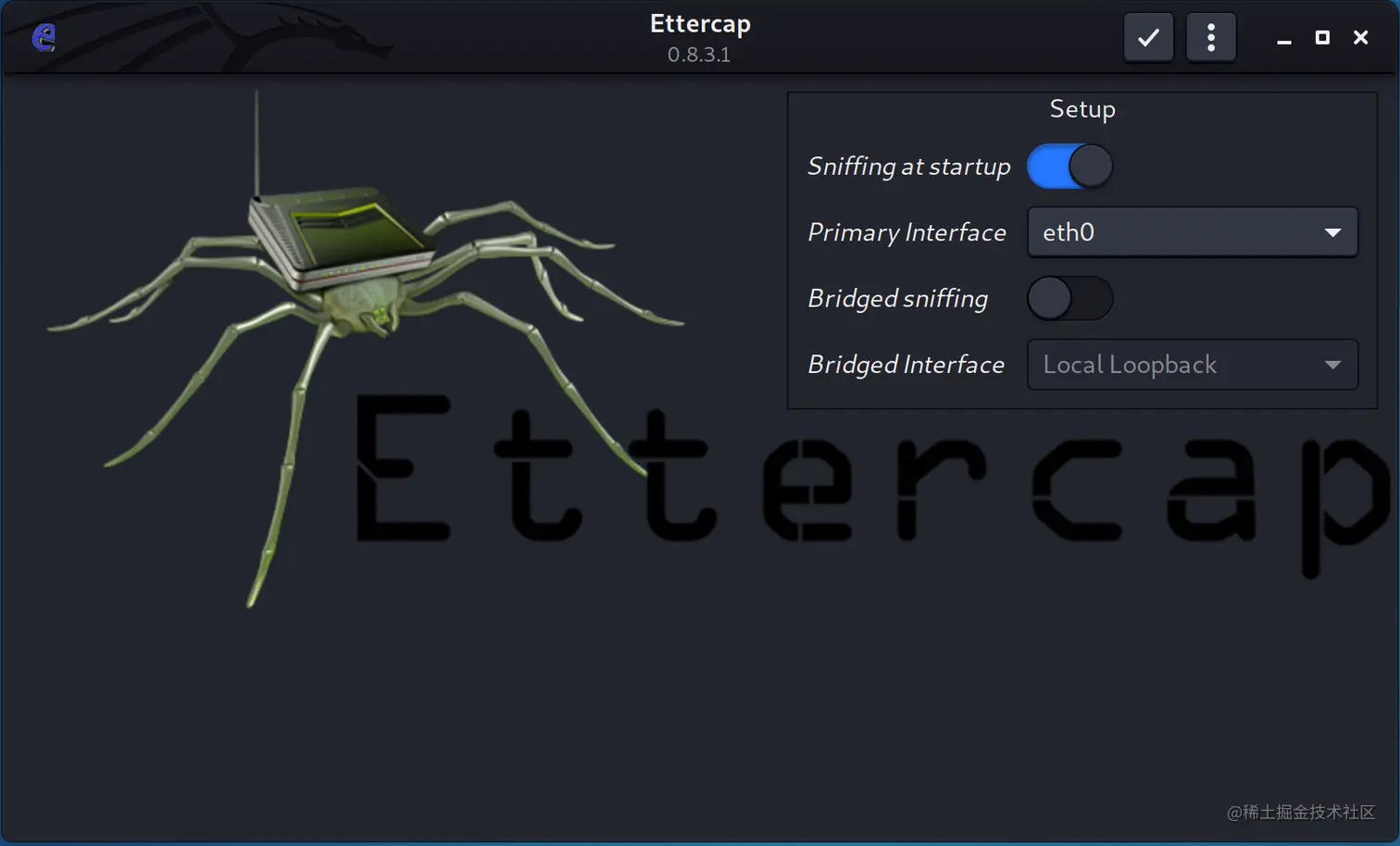Image resolution: width=1400 pixels, height=846 pixels.
Task: Open Ettercap's options menu button
Action: point(1211,37)
